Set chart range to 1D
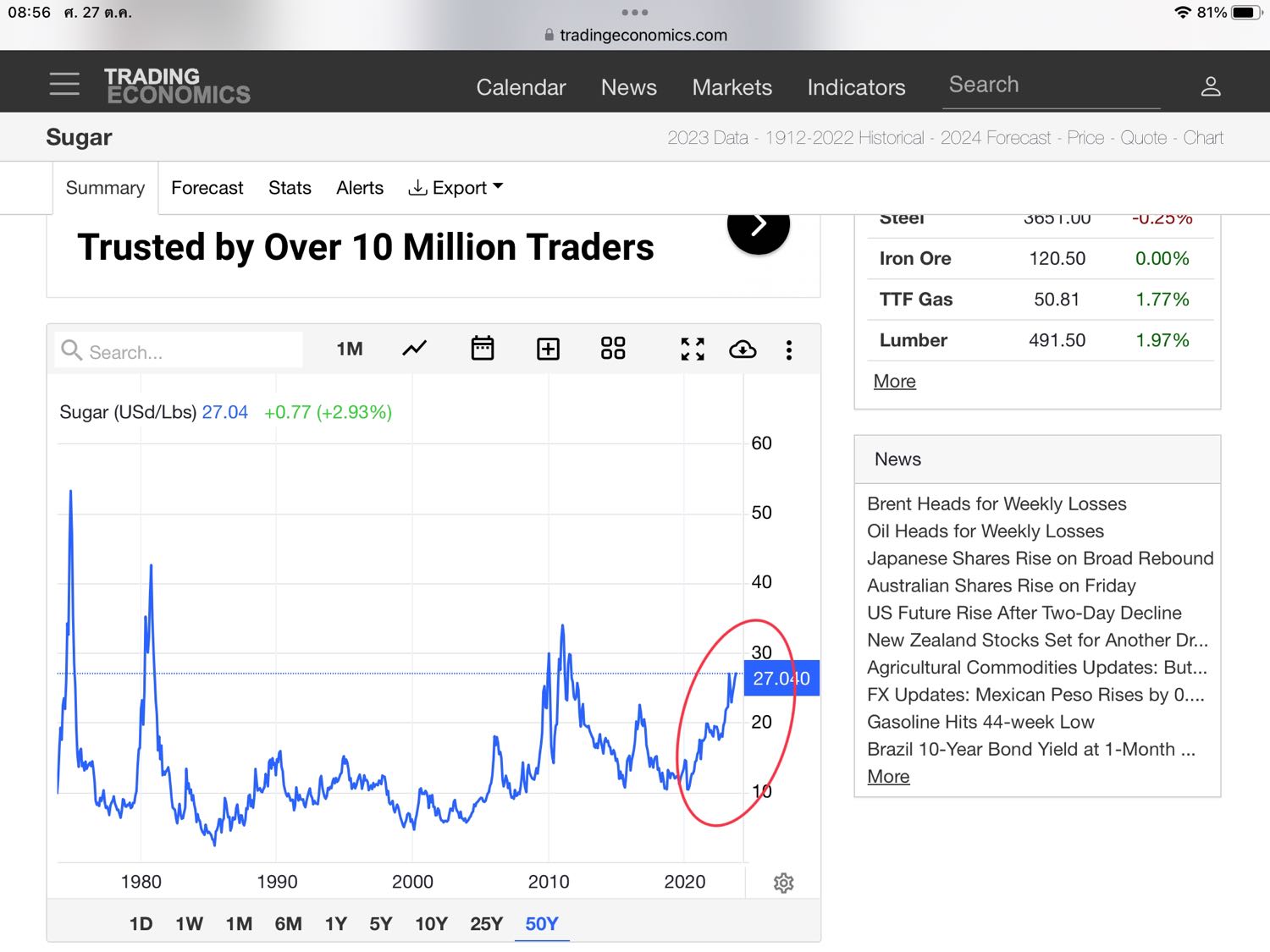 141,923
